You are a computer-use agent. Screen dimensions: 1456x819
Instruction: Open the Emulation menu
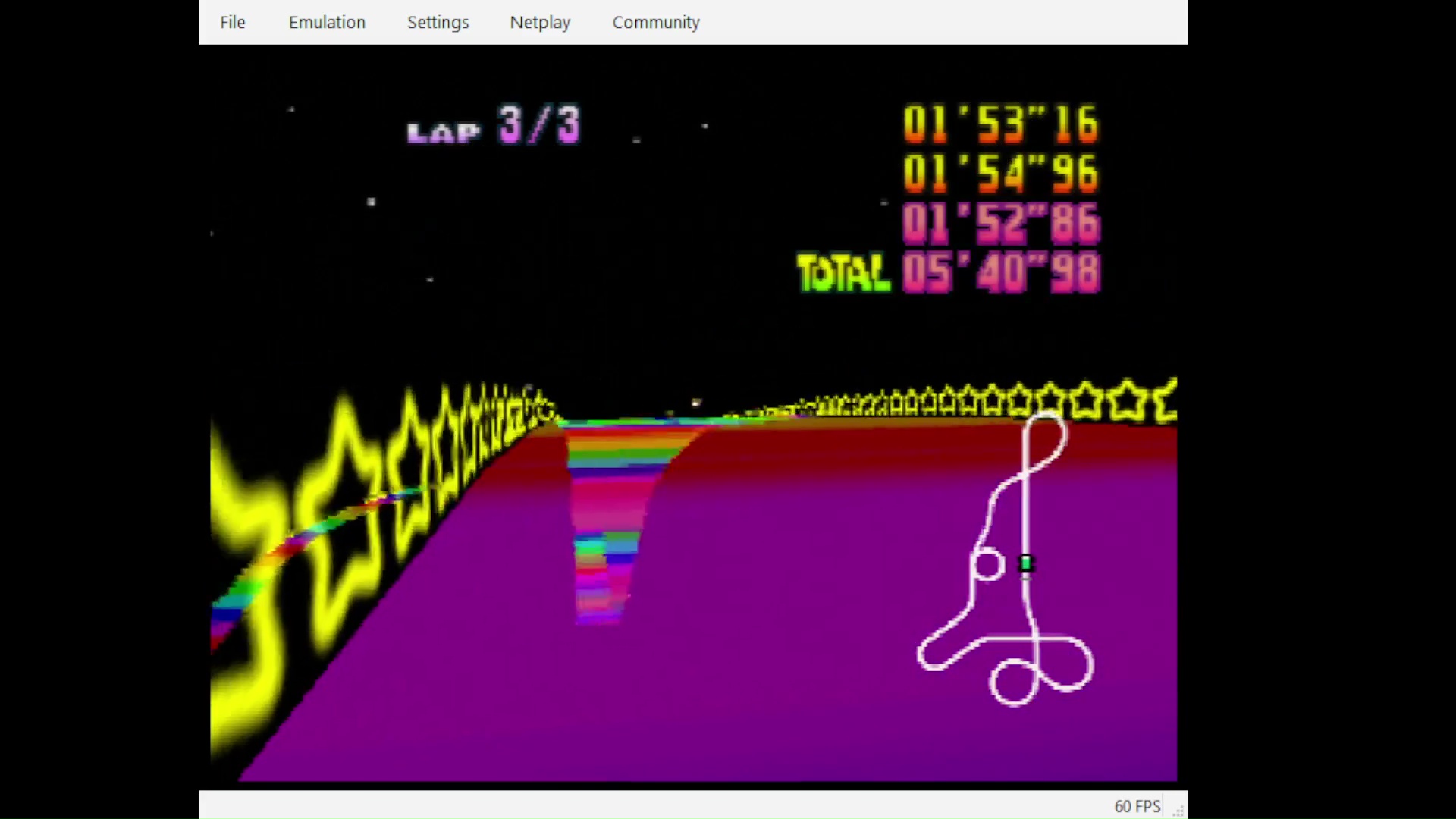[327, 23]
